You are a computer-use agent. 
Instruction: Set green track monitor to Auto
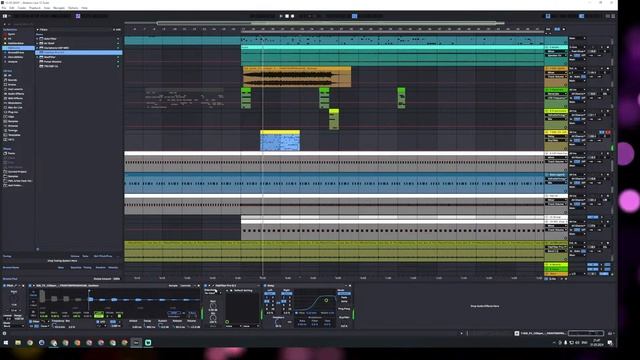(577, 98)
